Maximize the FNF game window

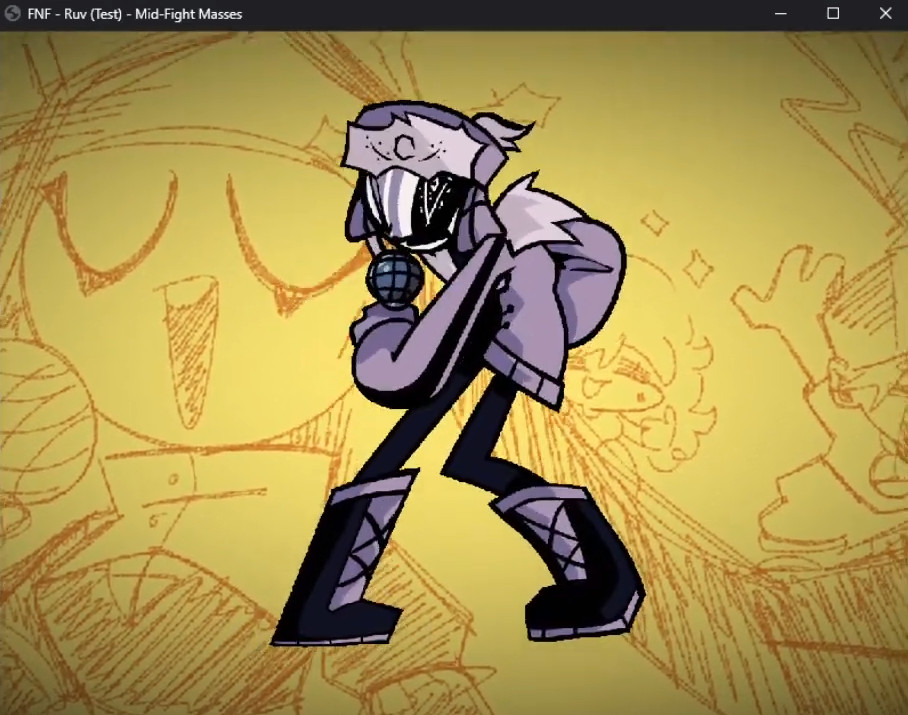[x=833, y=14]
